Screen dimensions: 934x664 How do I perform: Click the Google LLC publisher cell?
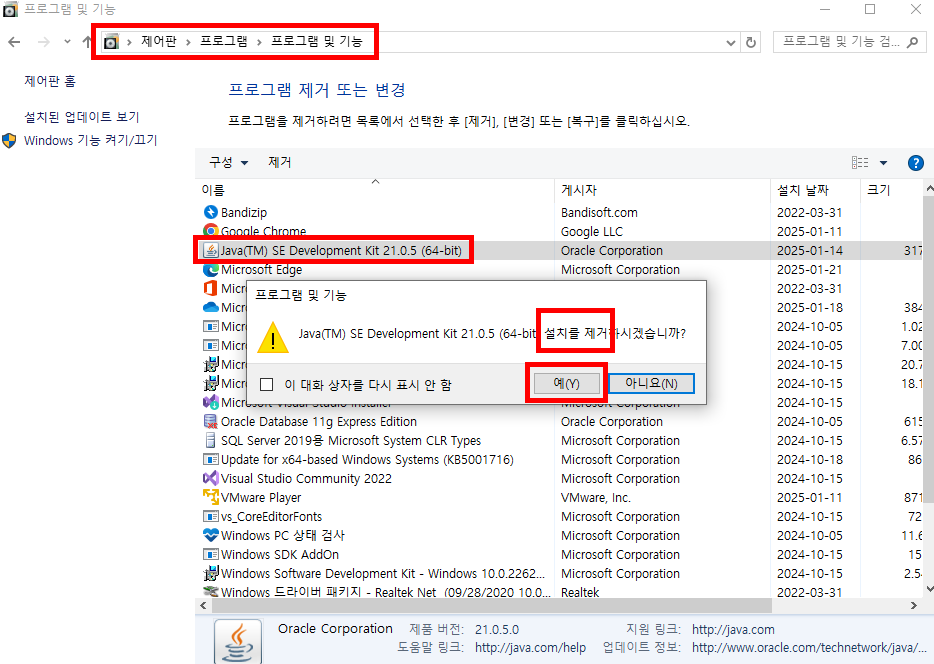point(591,232)
